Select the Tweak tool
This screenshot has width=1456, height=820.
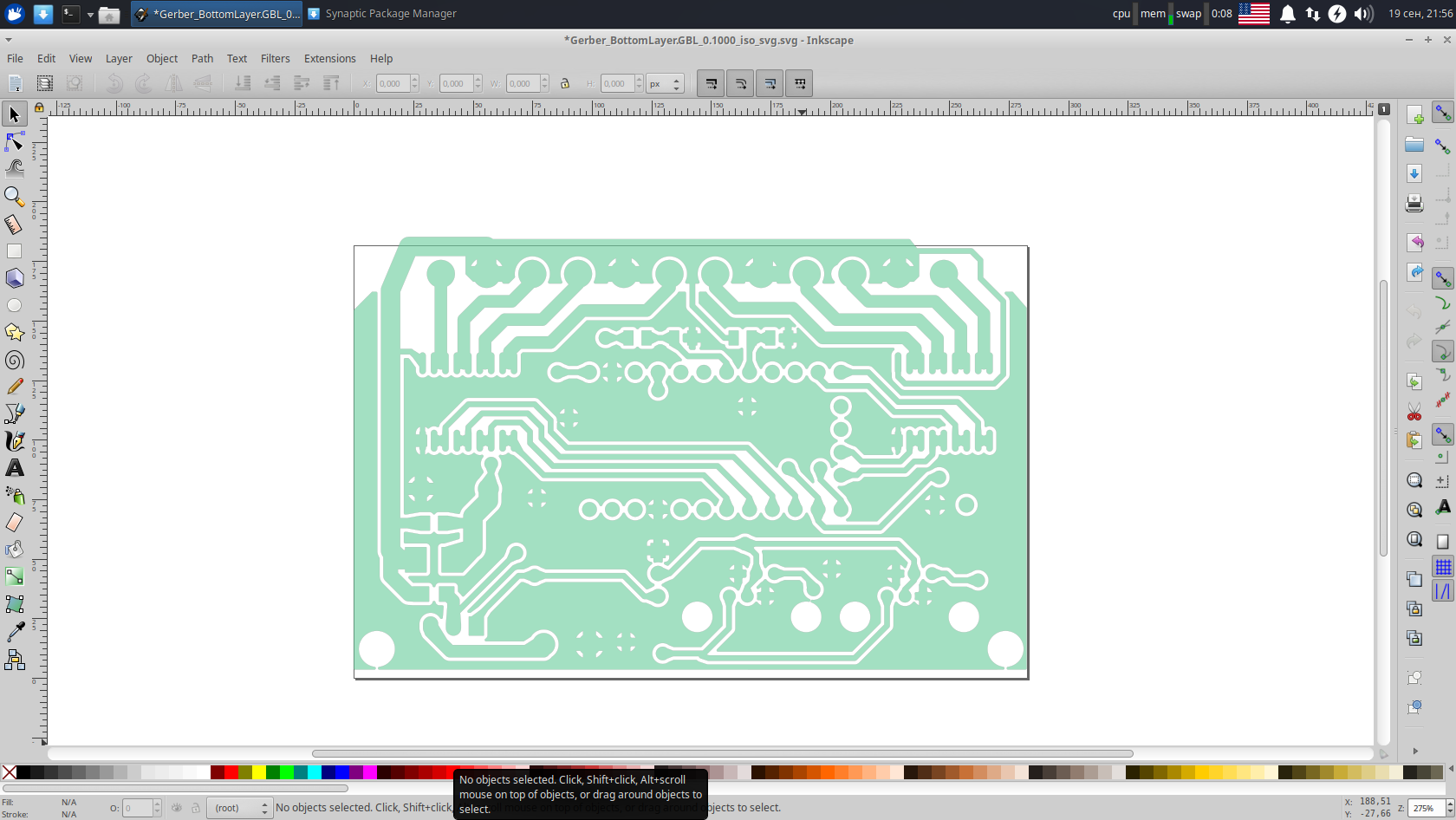[15, 168]
